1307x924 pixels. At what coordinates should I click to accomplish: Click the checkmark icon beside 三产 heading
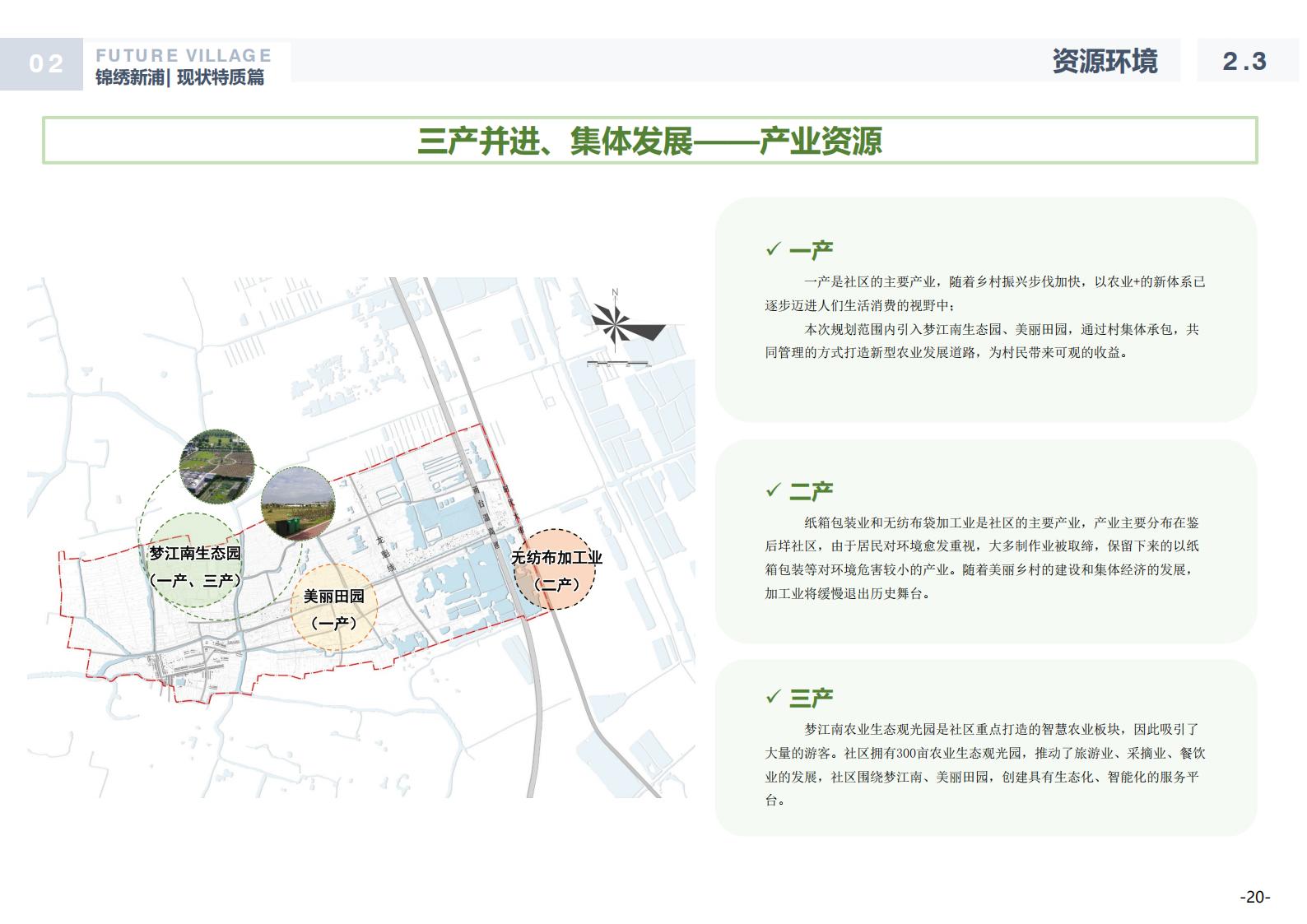click(x=773, y=697)
